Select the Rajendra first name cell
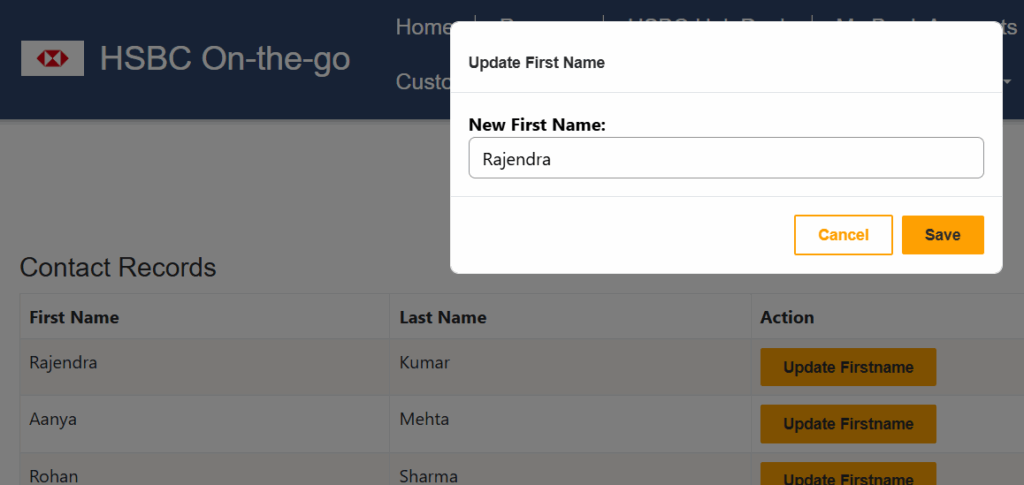Viewport: 1024px width, 485px height. [64, 363]
